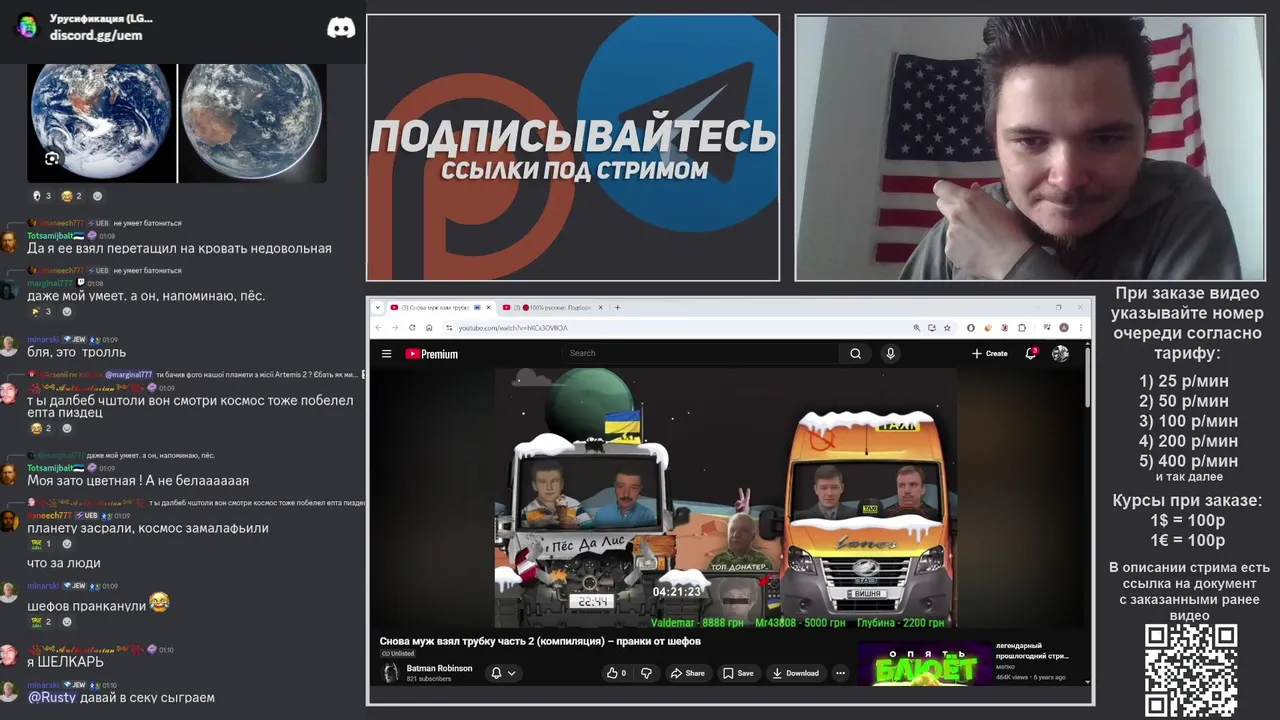The width and height of the screenshot is (1280, 720).
Task: Download the video
Action: [796, 673]
